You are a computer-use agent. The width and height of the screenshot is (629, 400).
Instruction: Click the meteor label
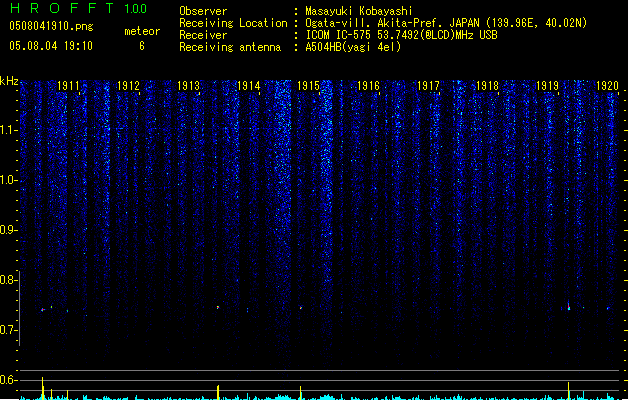pyautogui.click(x=142, y=31)
